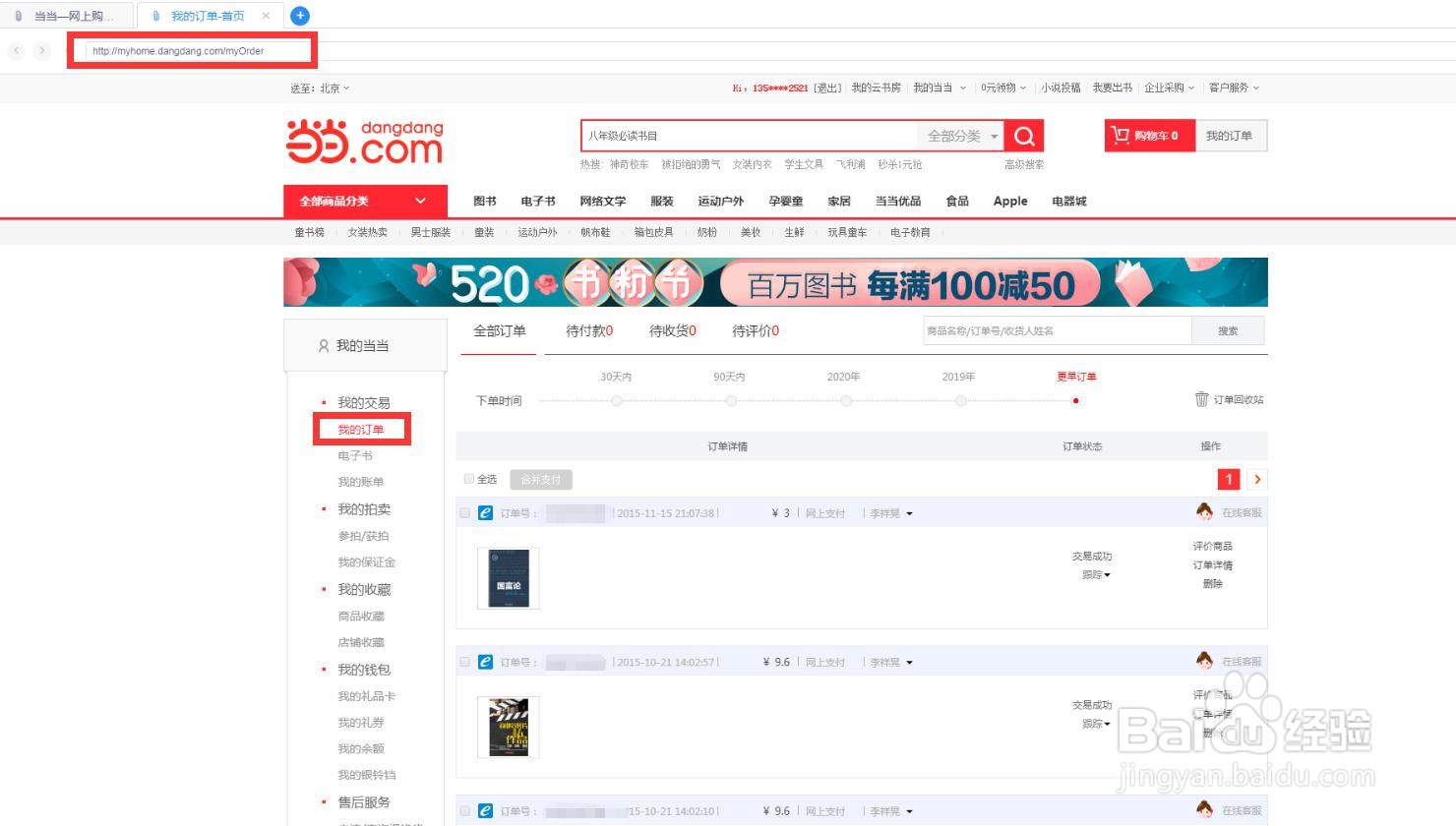Viewport: 1456px width, 826px height.
Task: Open 我的账单 in the sidebar
Action: [x=361, y=482]
